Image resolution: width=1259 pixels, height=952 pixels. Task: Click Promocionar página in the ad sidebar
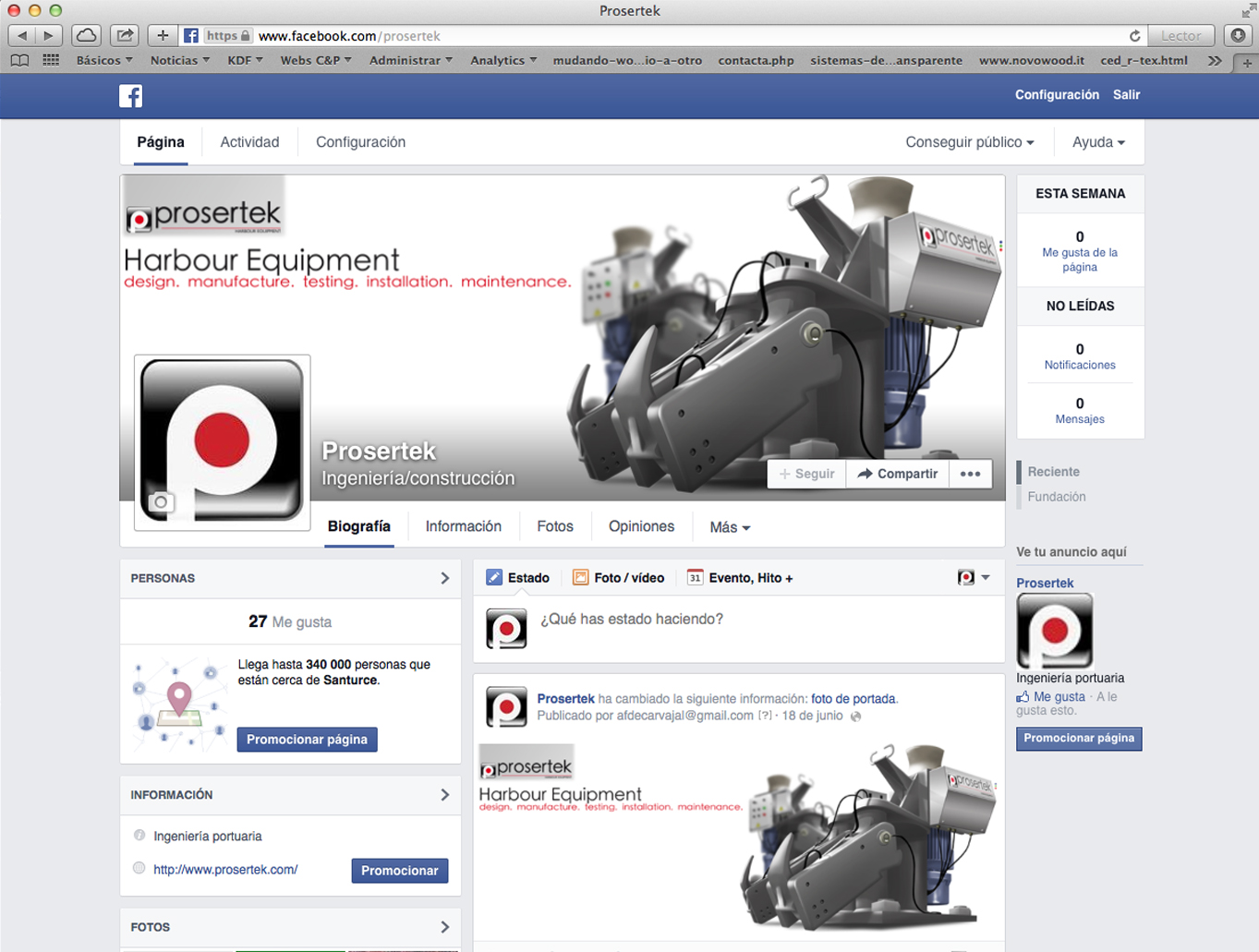point(1079,739)
